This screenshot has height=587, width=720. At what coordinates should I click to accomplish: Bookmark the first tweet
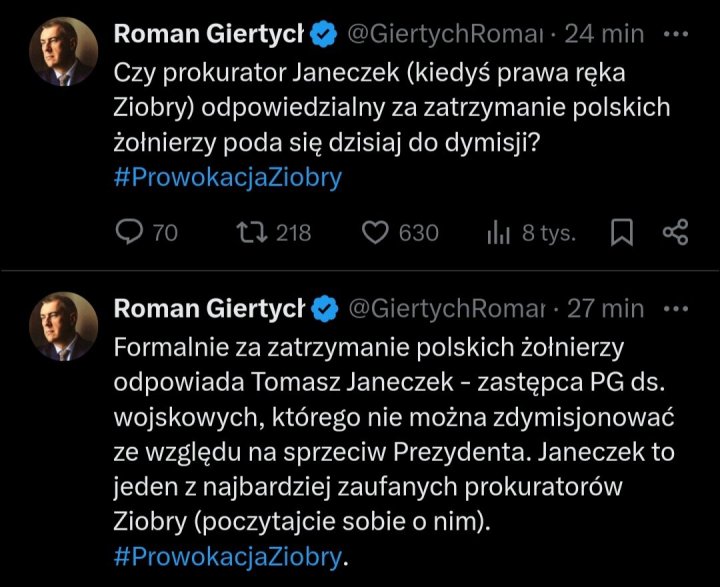click(x=622, y=233)
